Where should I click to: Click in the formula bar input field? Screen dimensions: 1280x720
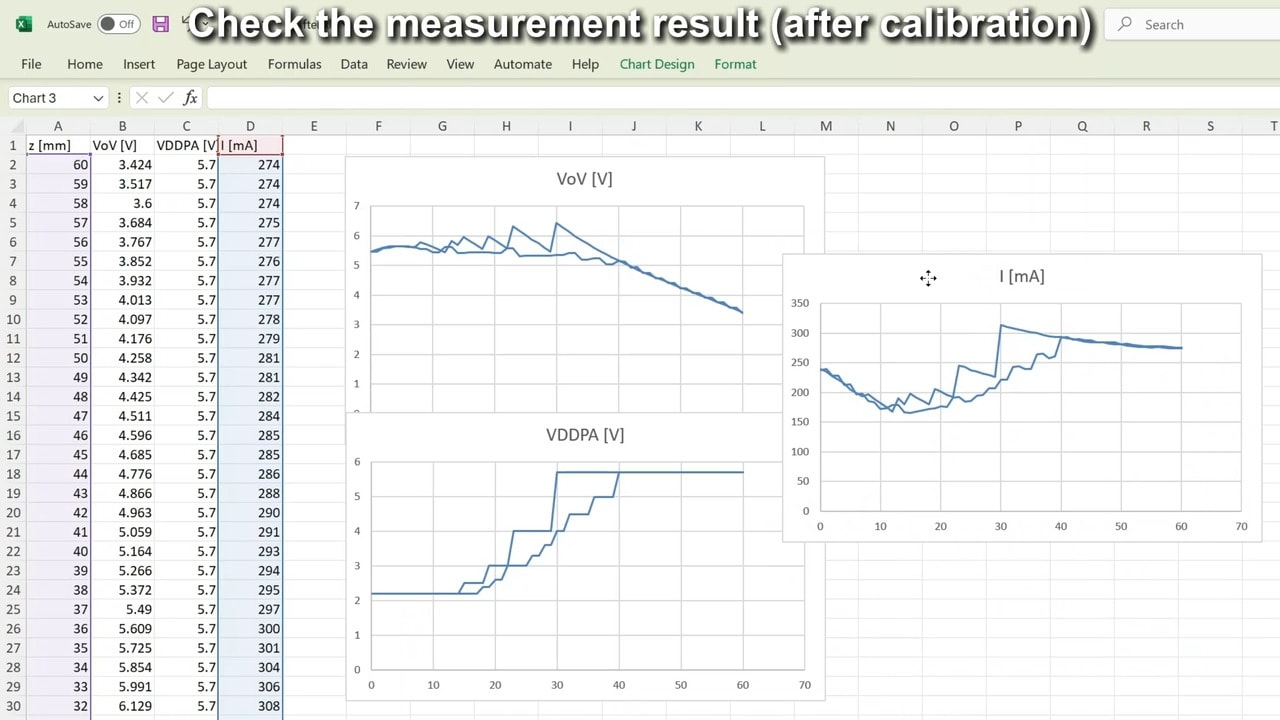700,98
